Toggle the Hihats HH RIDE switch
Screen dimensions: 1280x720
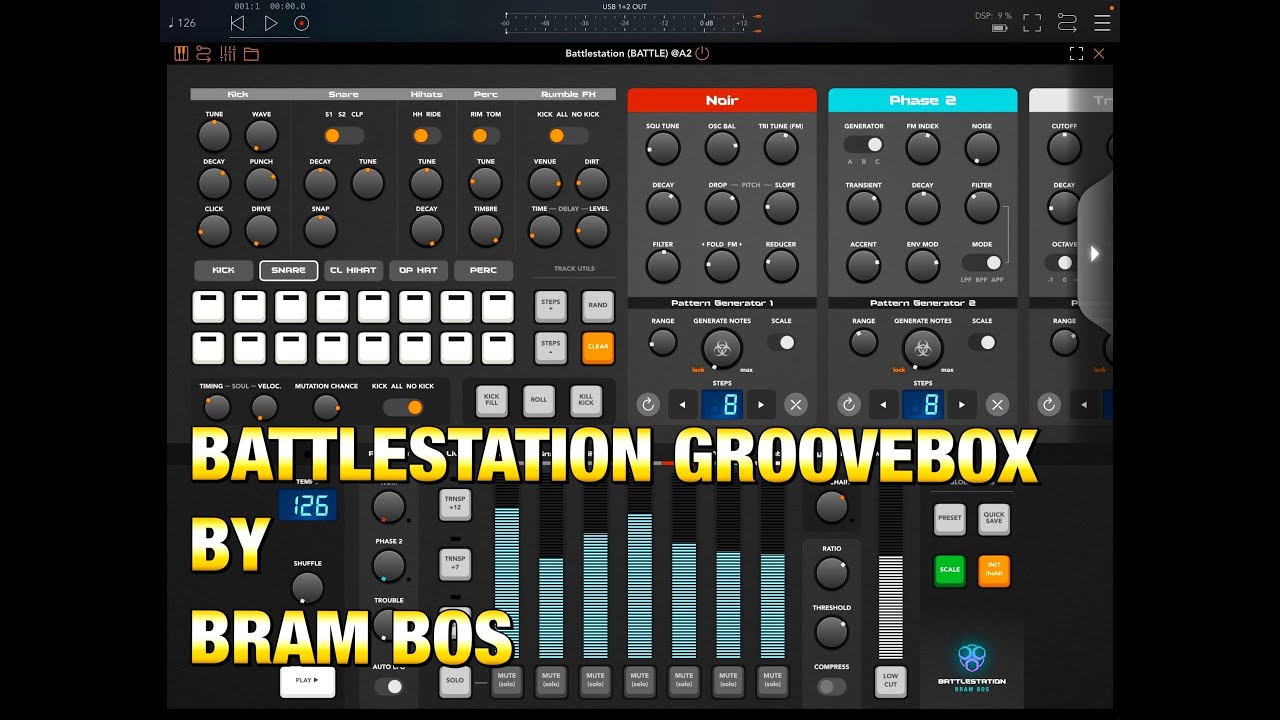coord(426,135)
